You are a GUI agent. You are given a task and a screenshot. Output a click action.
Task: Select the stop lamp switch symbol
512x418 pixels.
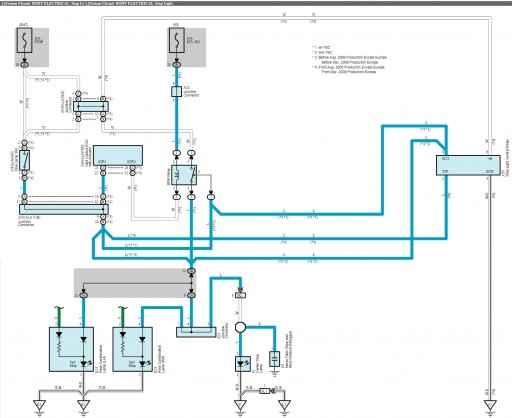[25, 160]
